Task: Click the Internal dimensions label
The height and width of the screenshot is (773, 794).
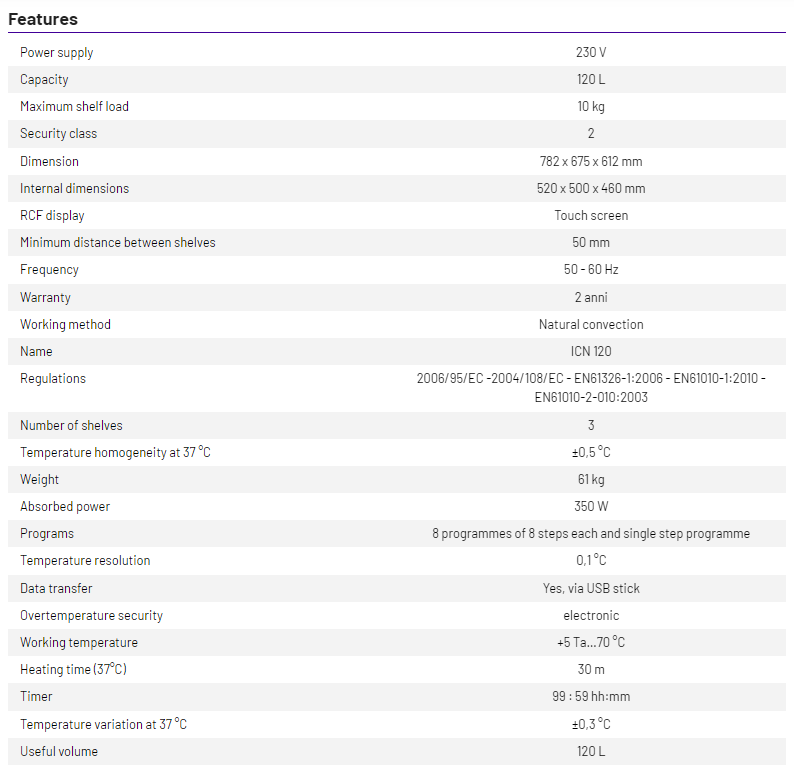Action: click(74, 188)
